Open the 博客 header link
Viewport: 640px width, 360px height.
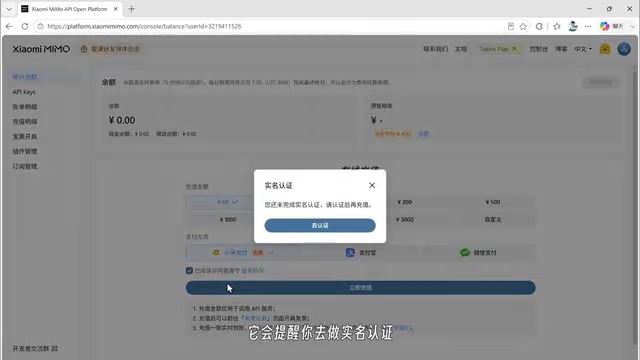pos(561,49)
